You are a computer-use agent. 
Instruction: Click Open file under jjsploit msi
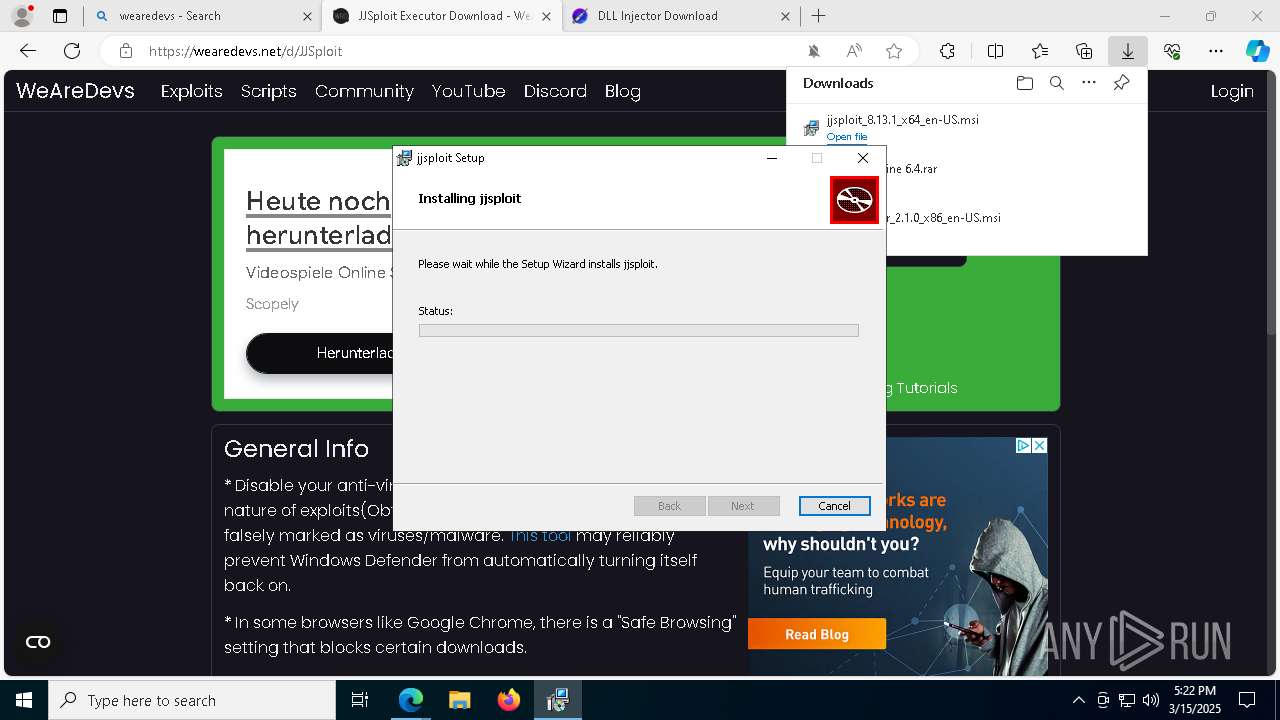(x=847, y=137)
